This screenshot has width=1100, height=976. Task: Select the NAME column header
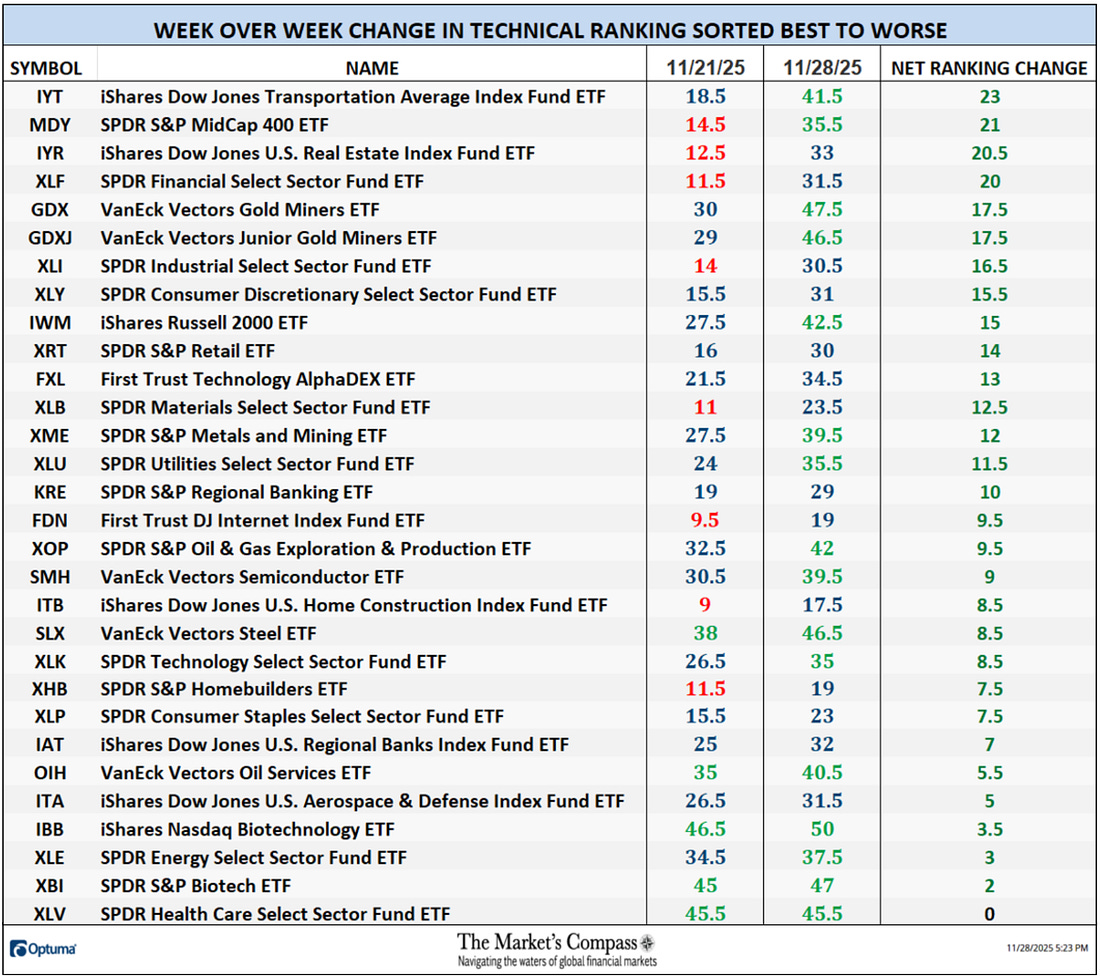(372, 68)
